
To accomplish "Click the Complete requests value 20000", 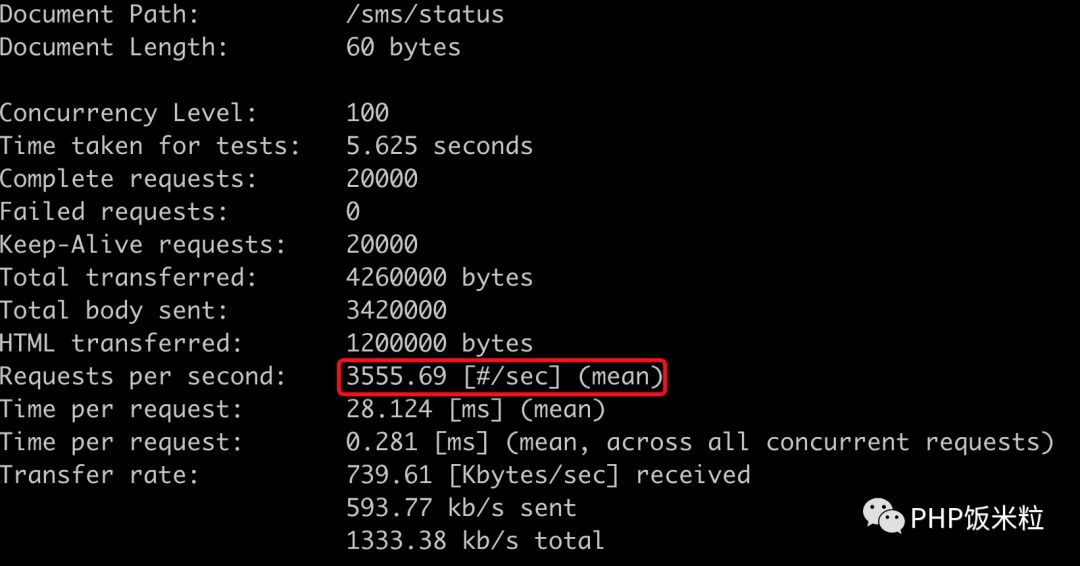I will tap(382, 179).
